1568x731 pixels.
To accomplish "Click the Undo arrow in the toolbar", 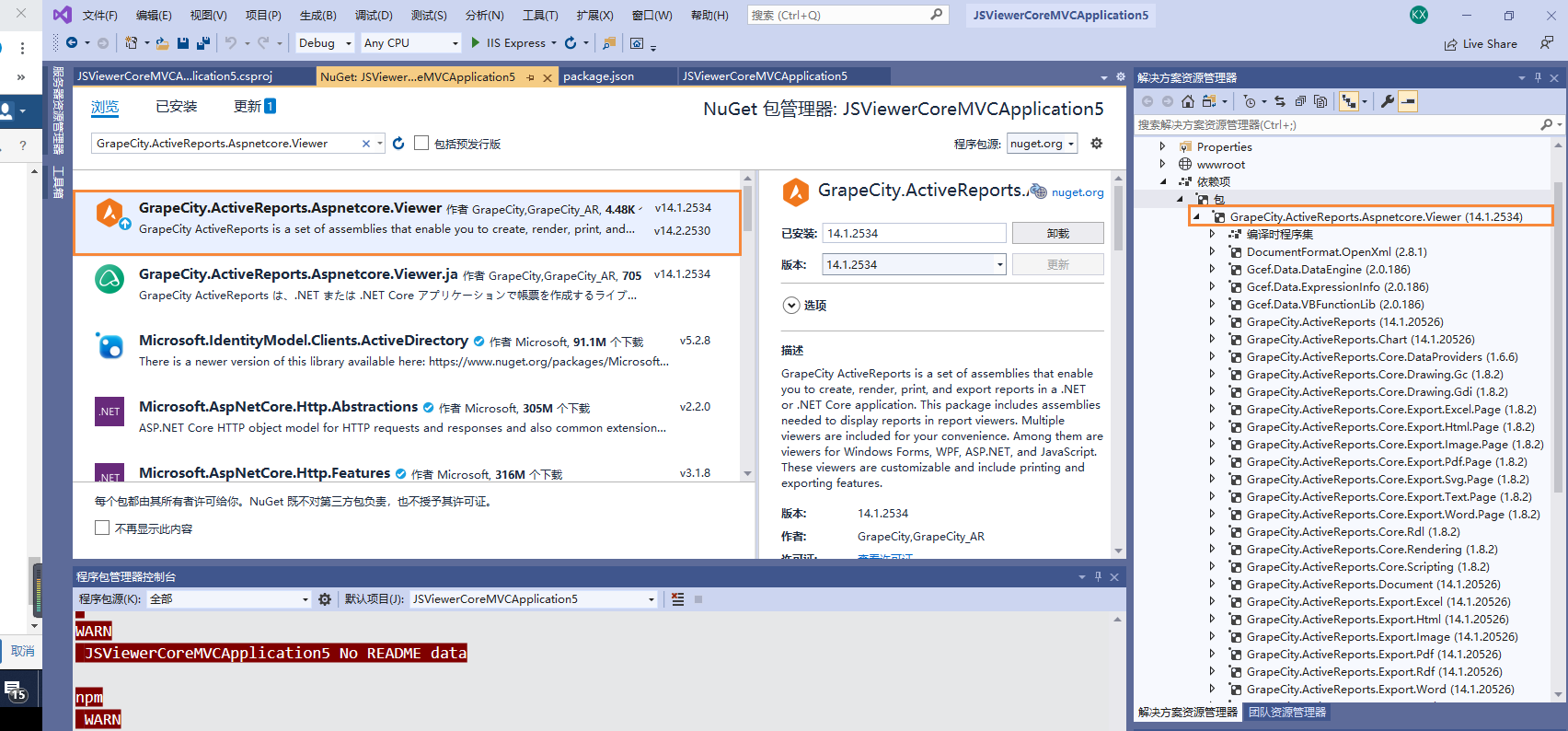I will pyautogui.click(x=231, y=43).
